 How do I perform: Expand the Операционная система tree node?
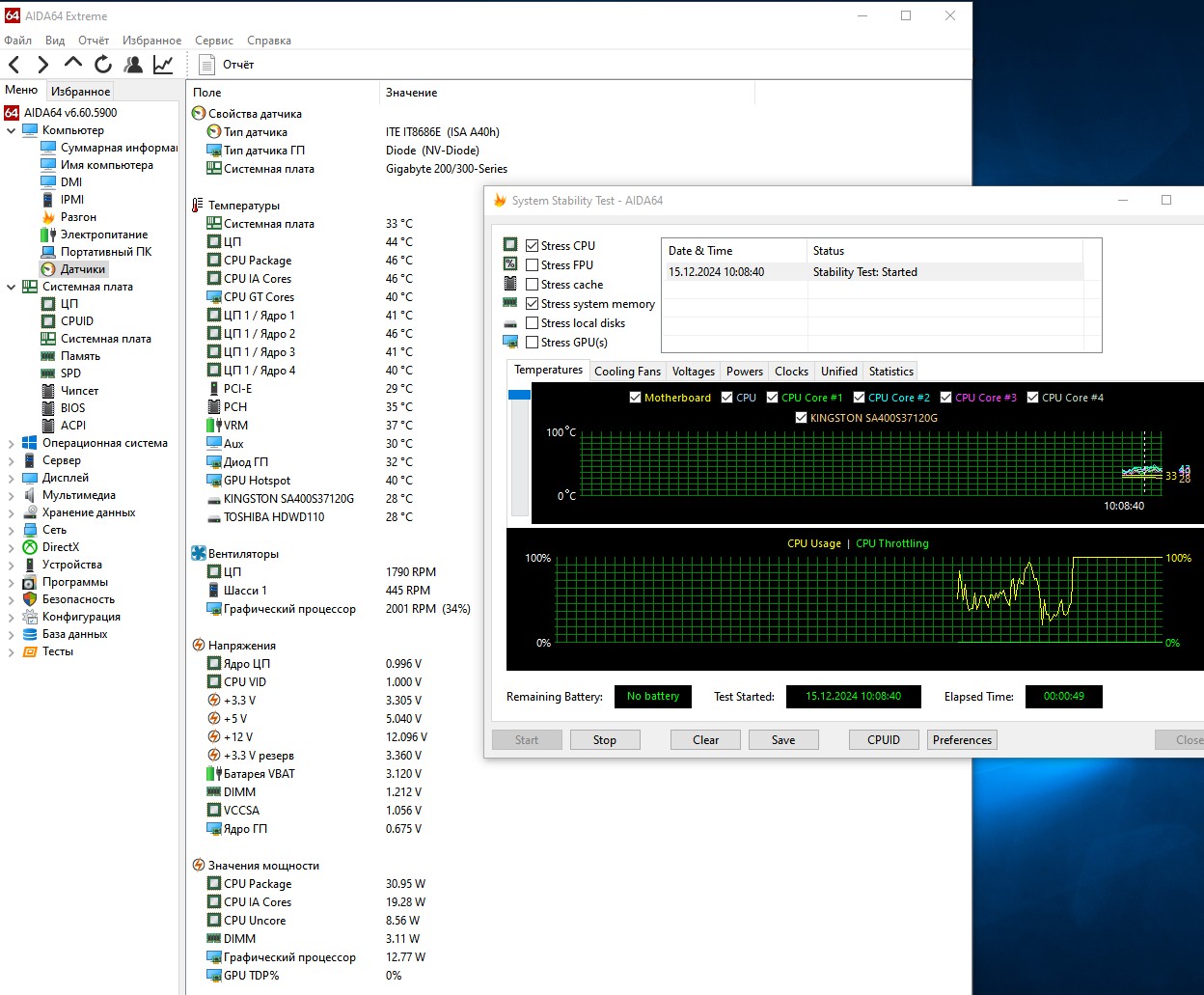pos(12,444)
